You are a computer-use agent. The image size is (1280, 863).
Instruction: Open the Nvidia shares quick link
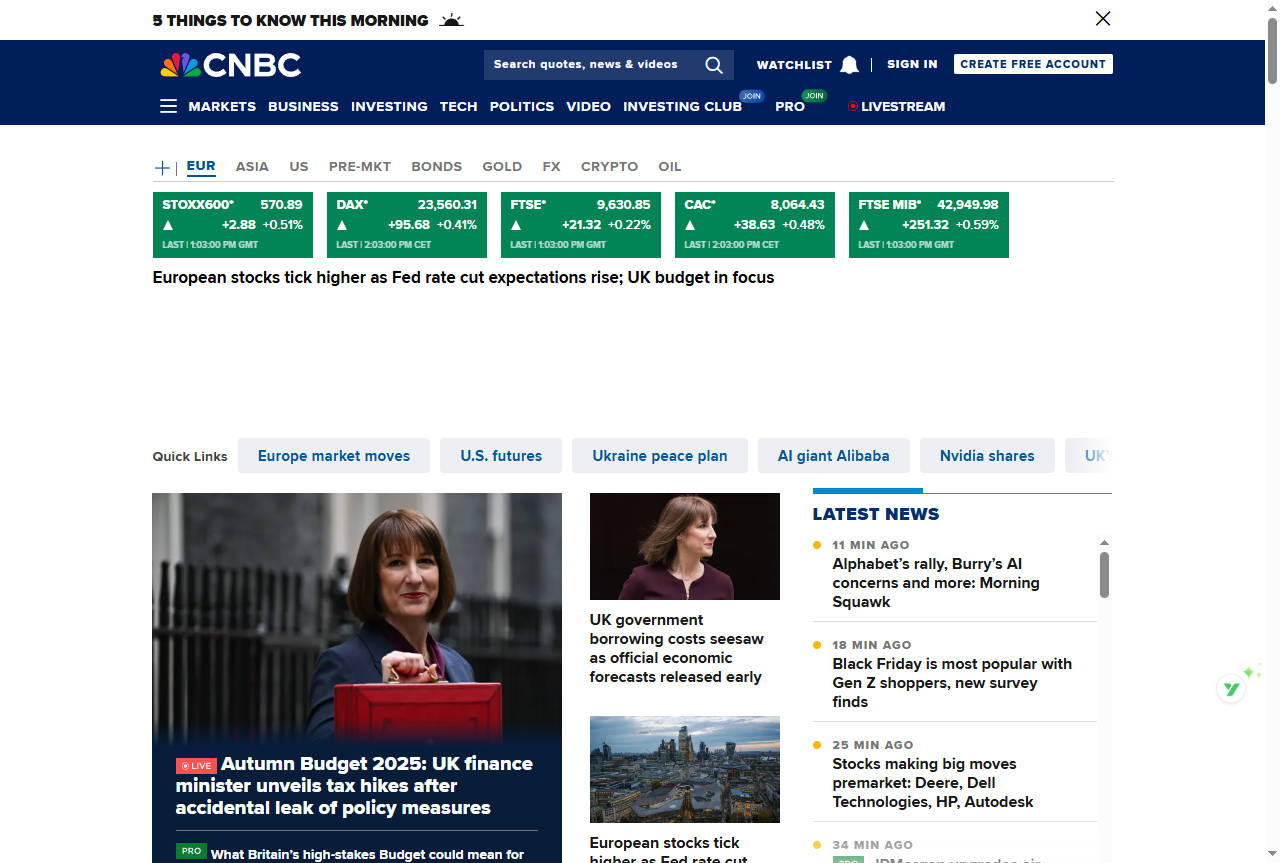point(986,455)
